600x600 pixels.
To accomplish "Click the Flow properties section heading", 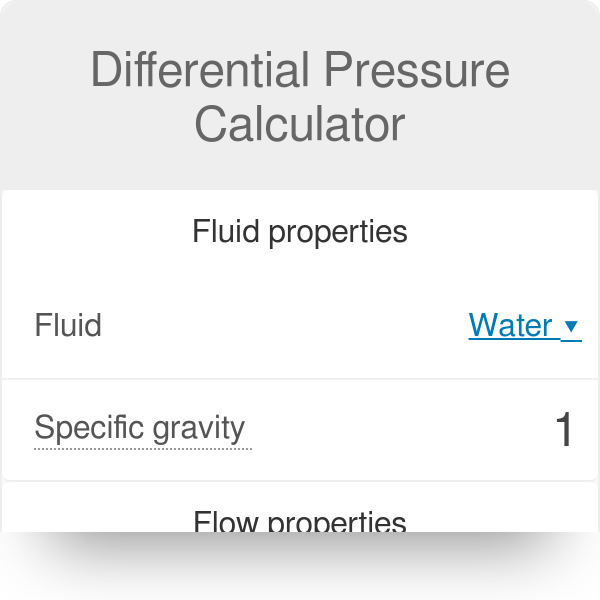I will 300,521.
